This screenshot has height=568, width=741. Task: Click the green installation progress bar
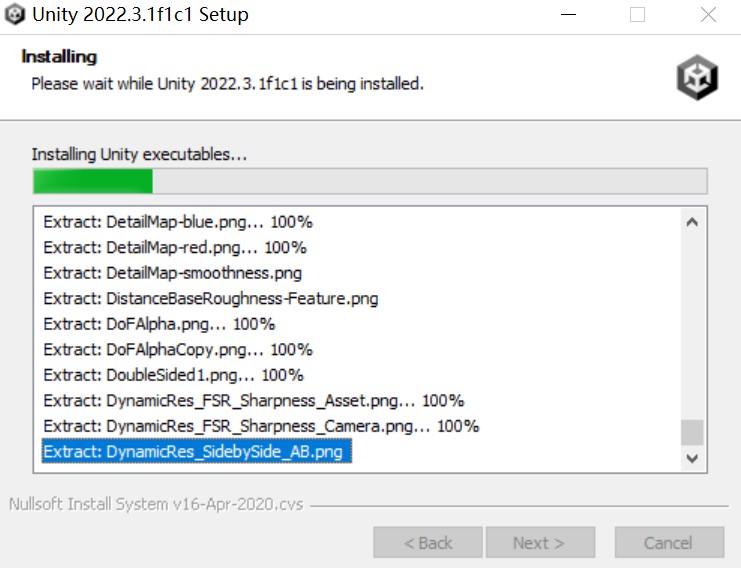tap(370, 181)
